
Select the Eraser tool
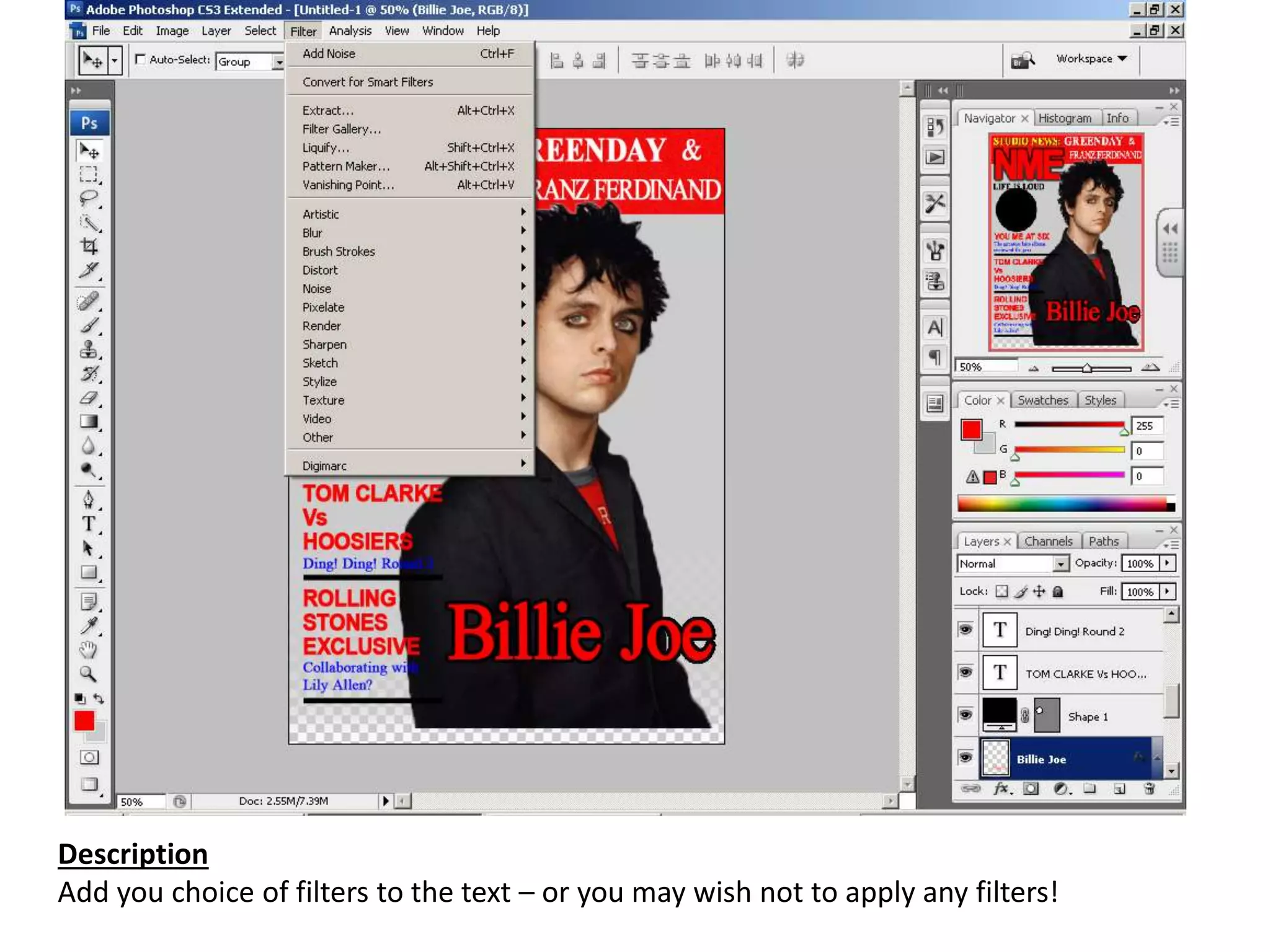89,398
